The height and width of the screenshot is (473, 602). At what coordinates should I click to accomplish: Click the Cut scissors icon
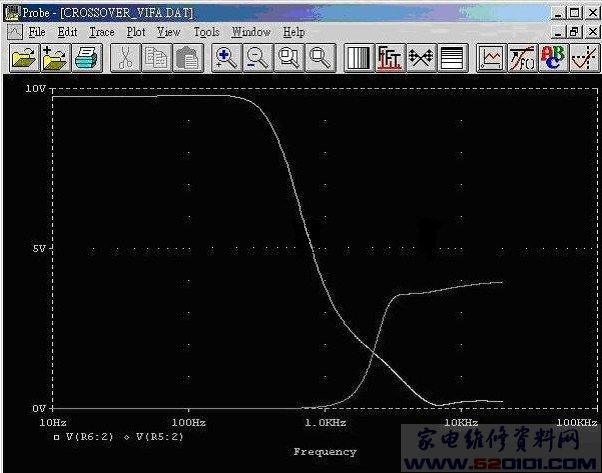pyautogui.click(x=126, y=58)
